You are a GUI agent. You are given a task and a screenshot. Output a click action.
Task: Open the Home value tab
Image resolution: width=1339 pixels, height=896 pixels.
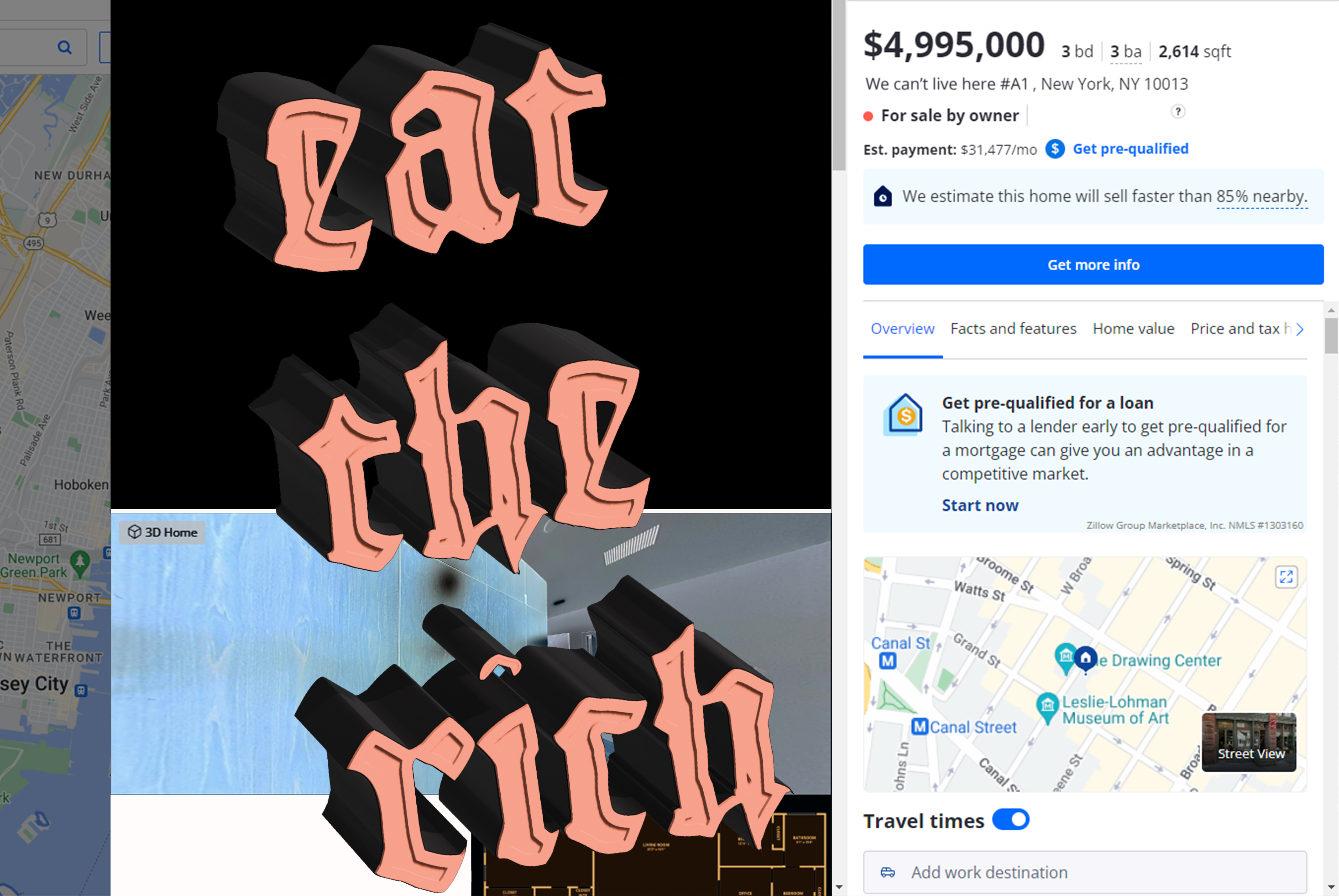coord(1133,329)
